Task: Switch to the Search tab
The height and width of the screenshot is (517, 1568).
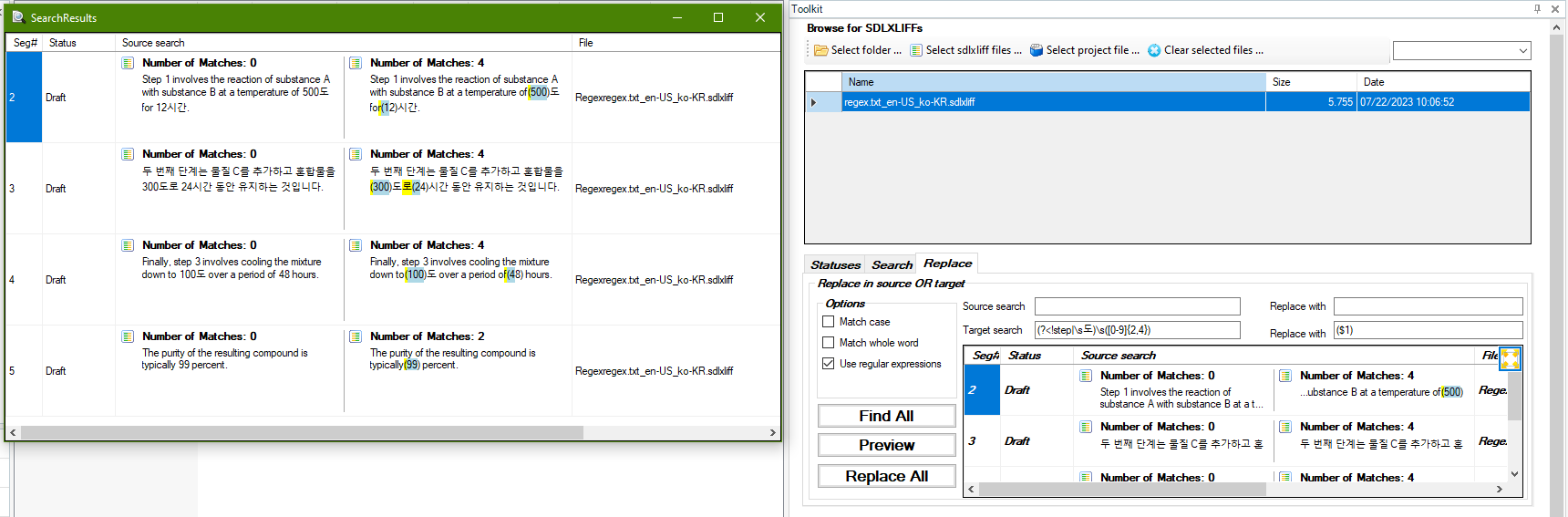Action: click(892, 265)
